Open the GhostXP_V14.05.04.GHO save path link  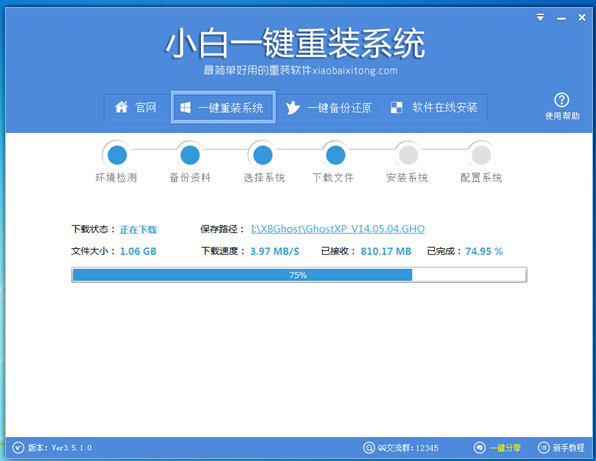click(338, 229)
